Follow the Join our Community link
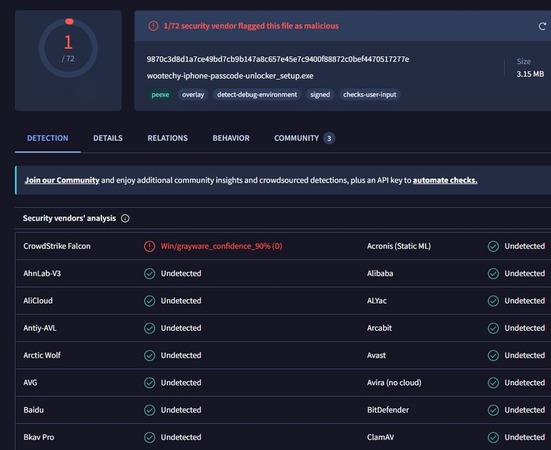The height and width of the screenshot is (450, 551). 62,180
